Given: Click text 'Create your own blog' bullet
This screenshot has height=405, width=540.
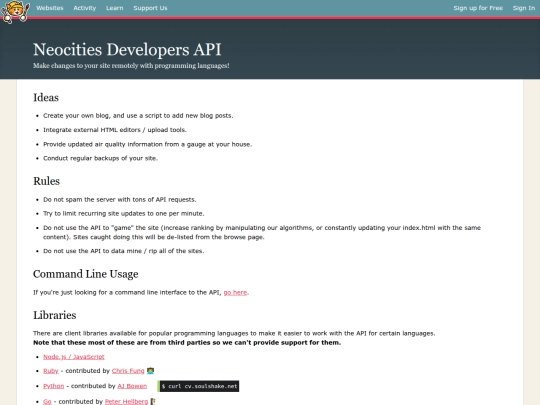Looking at the screenshot, I should [138, 116].
